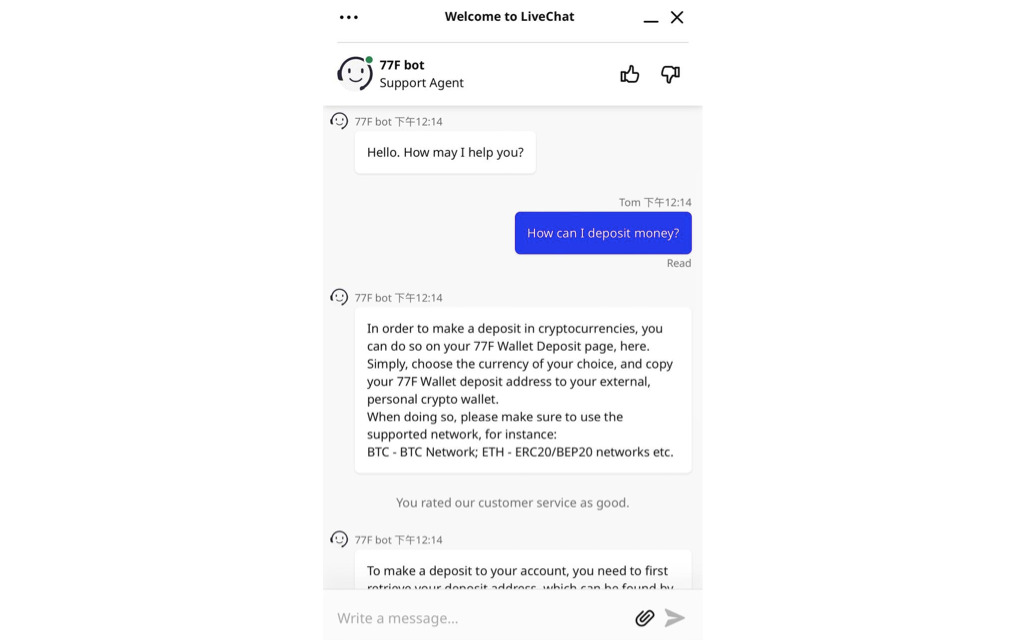Click the "Read" status under Tom's message
The image size is (1022, 640).
tap(679, 263)
